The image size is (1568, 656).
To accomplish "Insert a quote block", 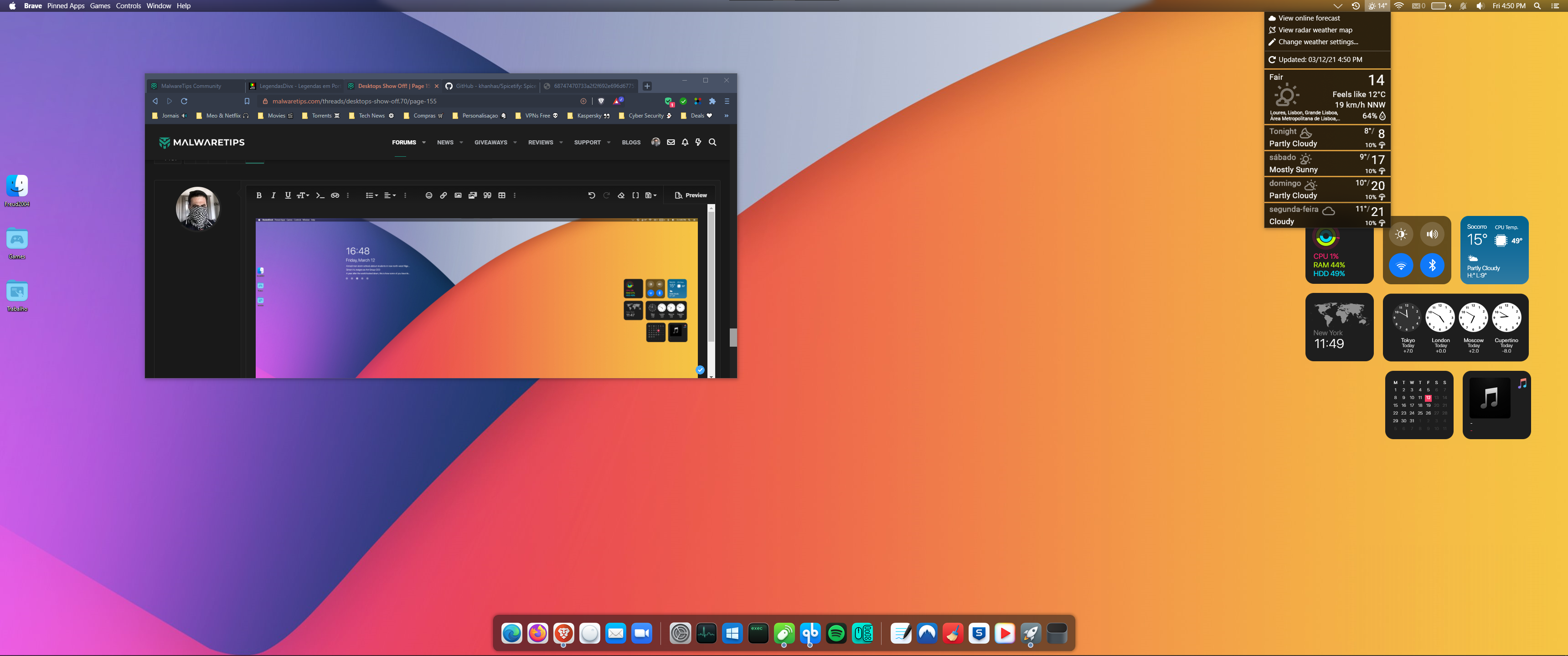I will click(487, 195).
